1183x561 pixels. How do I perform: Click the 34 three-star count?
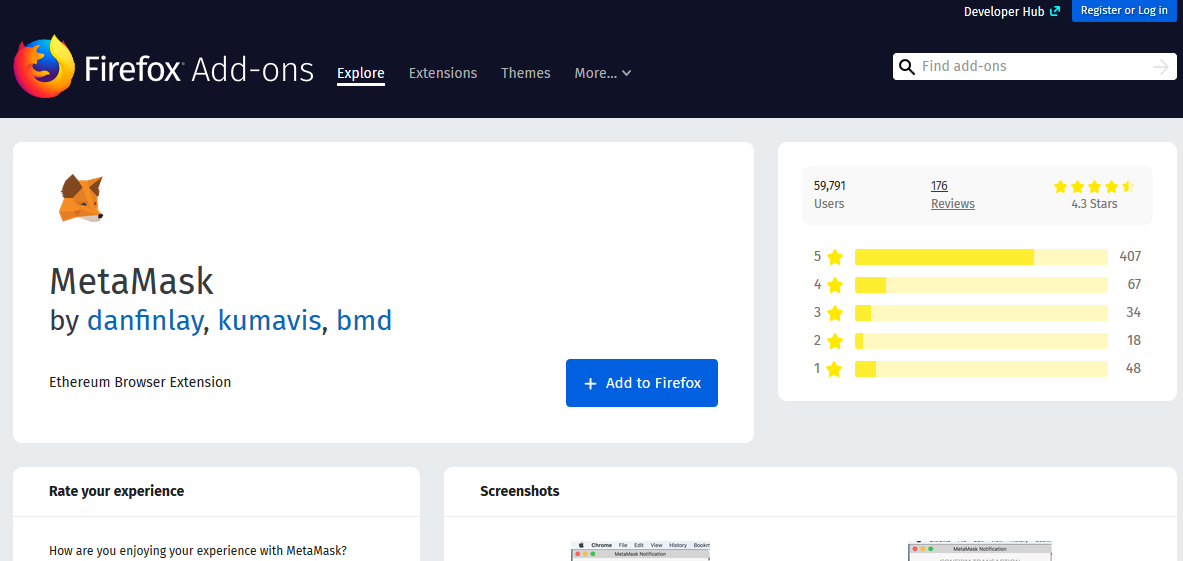coord(1134,313)
